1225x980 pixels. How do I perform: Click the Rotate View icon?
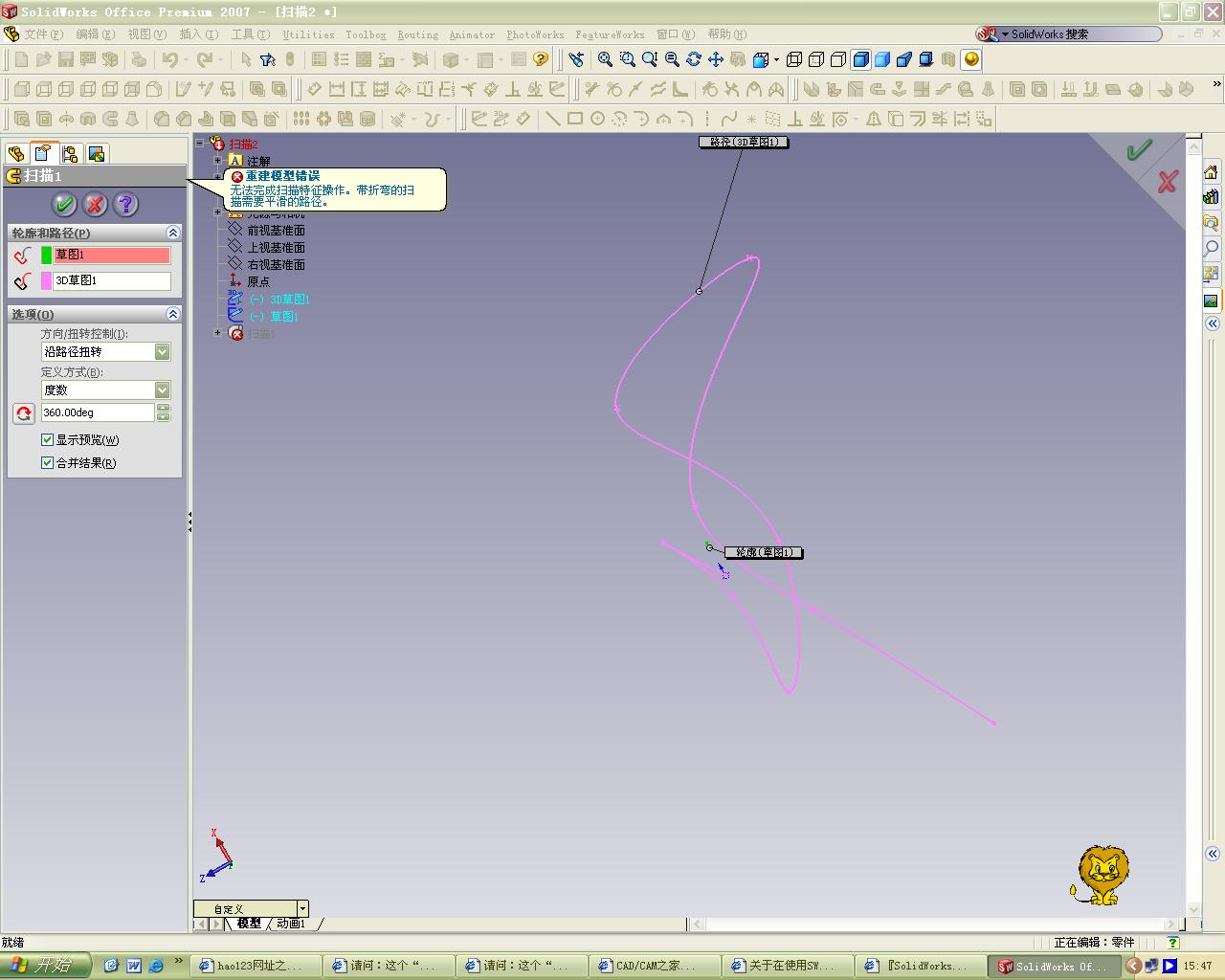[694, 59]
